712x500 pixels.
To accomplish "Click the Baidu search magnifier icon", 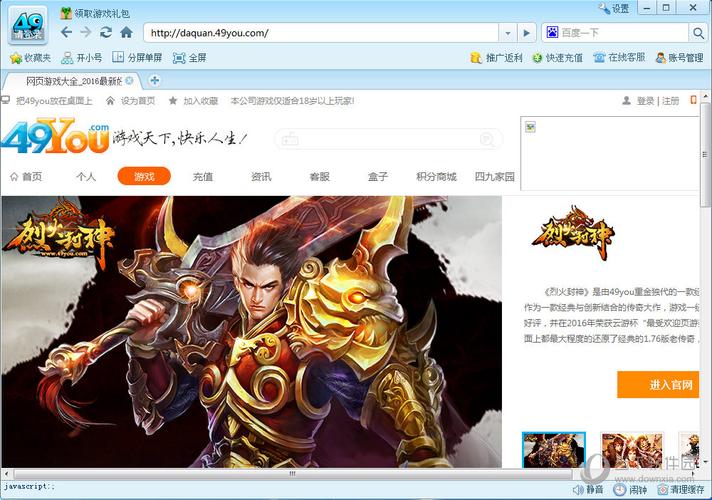I will pos(698,33).
